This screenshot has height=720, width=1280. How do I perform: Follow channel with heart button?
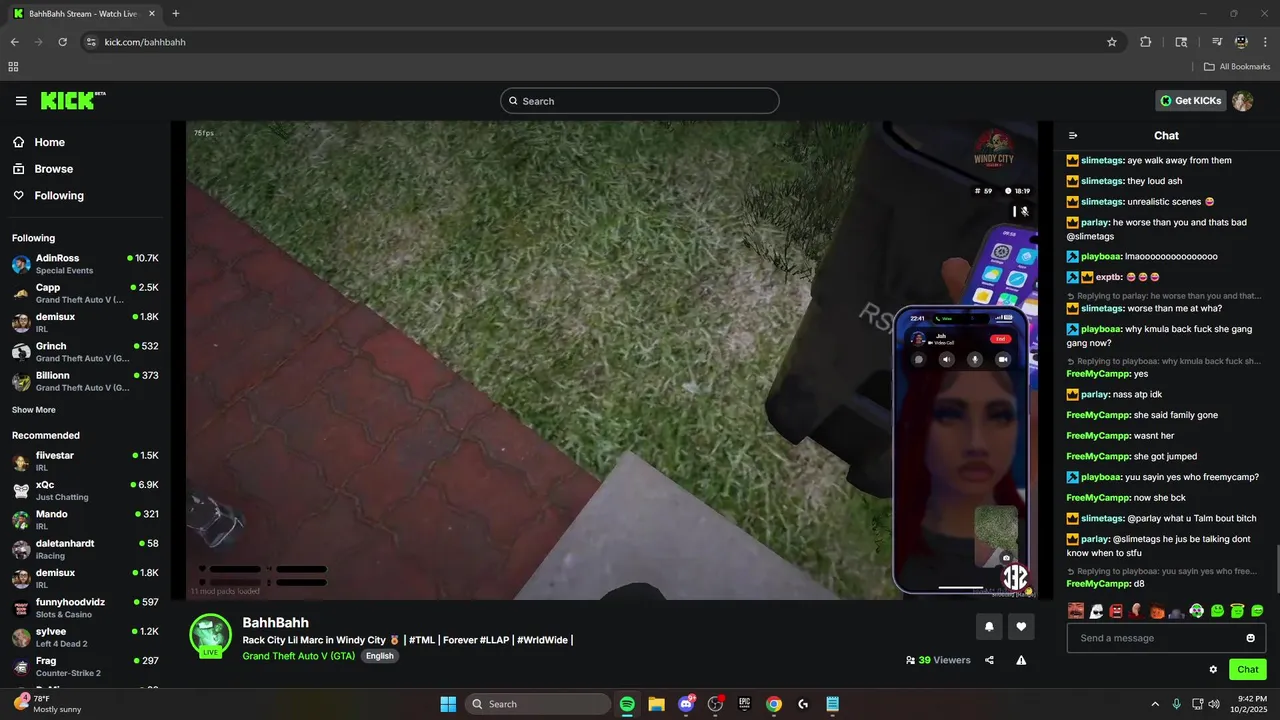coord(1021,627)
